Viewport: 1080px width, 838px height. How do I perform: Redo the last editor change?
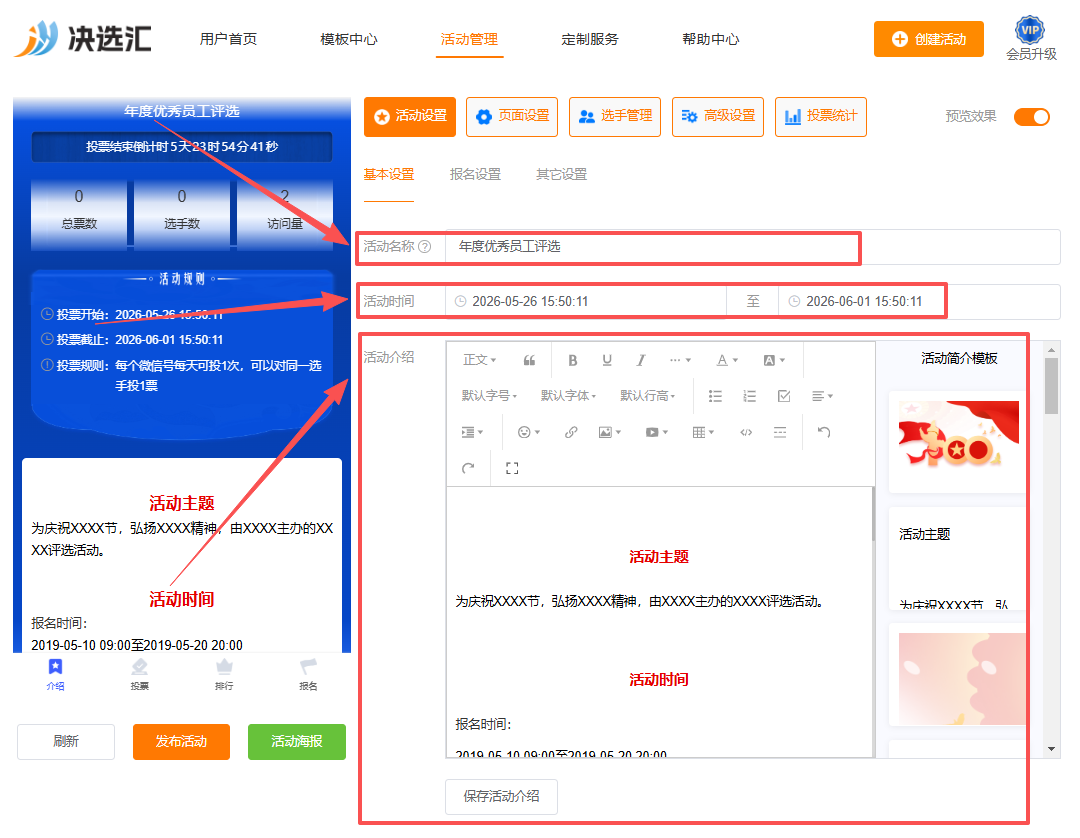[x=468, y=468]
